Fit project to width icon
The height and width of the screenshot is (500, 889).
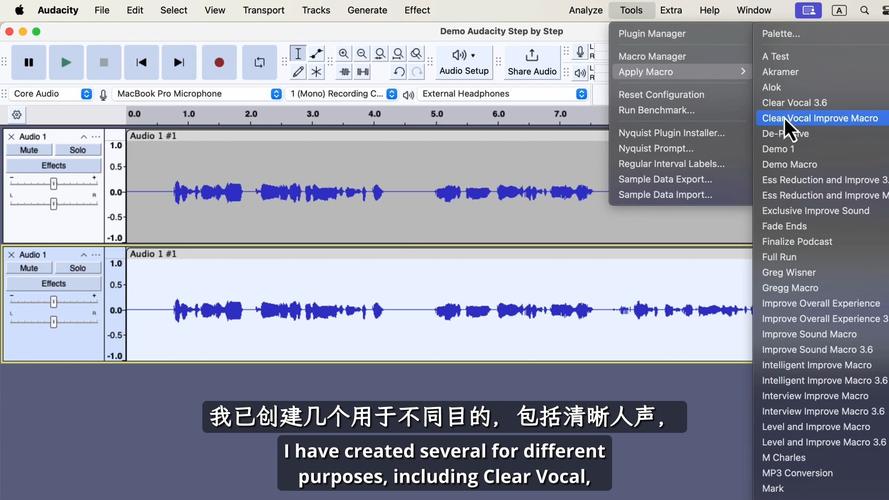coord(398,54)
